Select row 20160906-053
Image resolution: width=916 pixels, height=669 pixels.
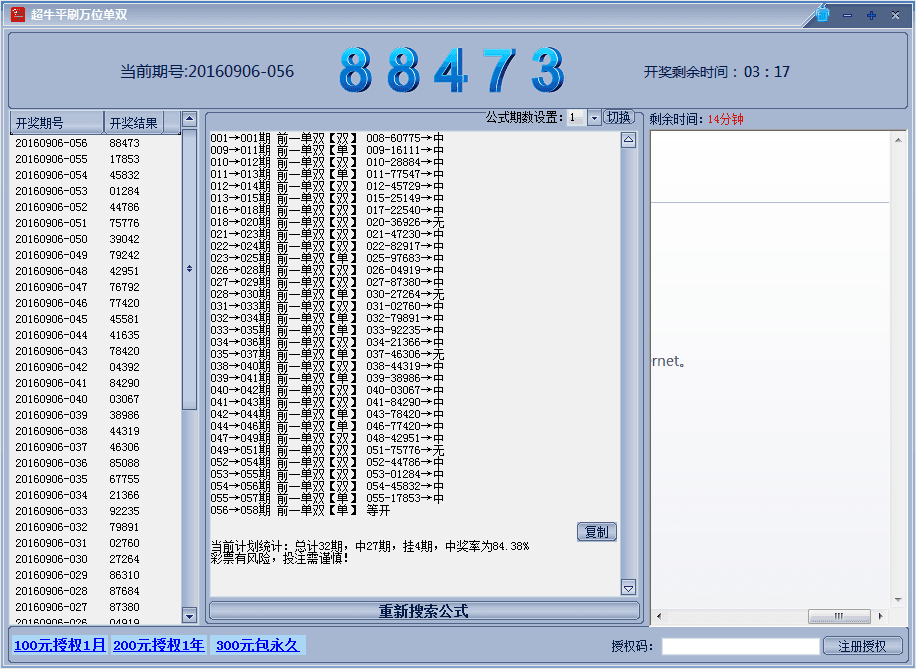click(x=95, y=191)
